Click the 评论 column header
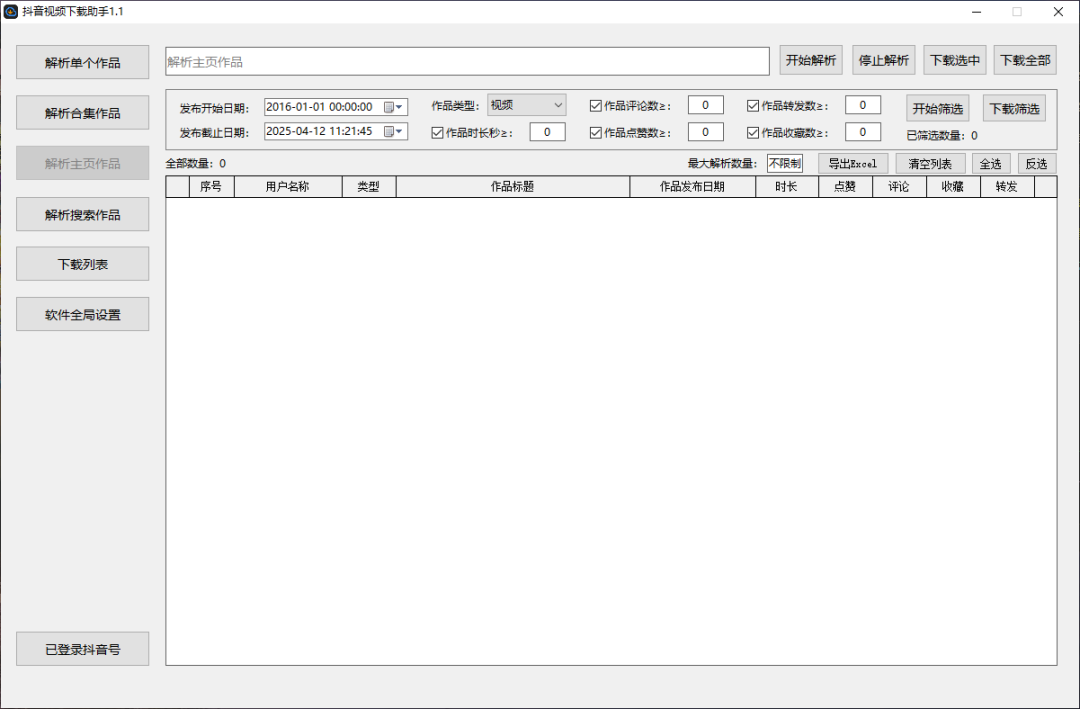Viewport: 1080px width, 709px height. pos(899,187)
